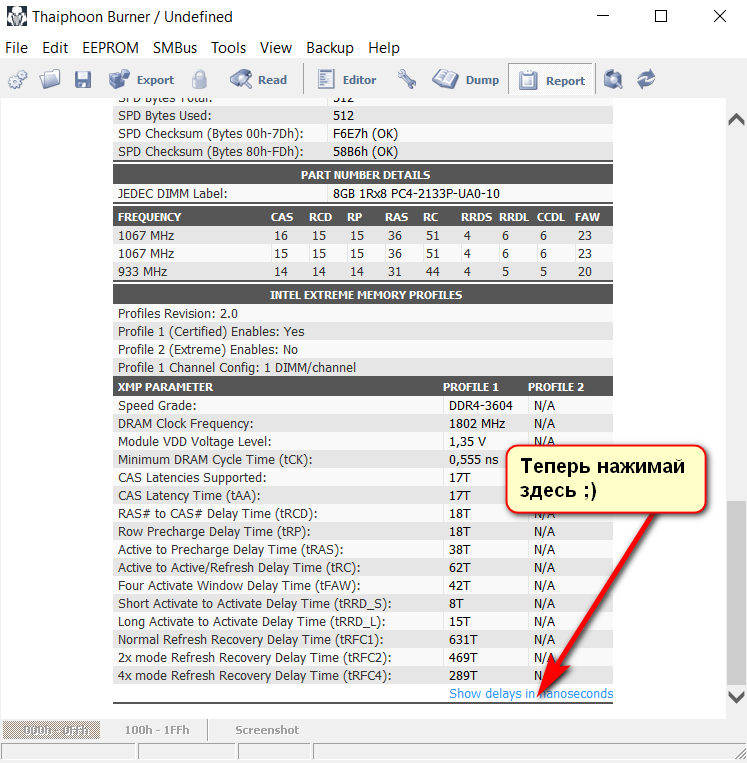Open the Edit menu

coord(55,48)
